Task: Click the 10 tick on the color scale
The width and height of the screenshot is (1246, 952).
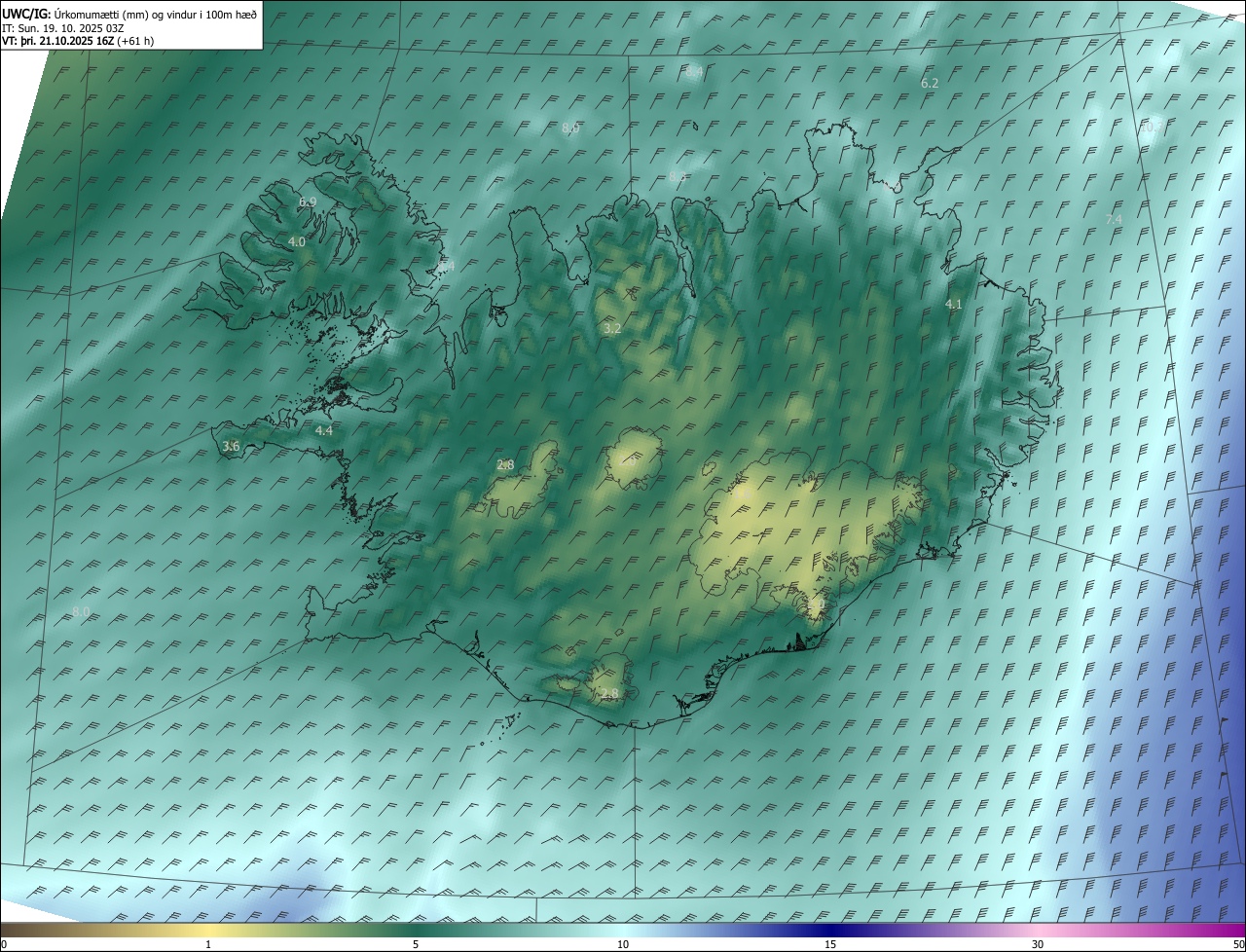Action: coord(623,944)
